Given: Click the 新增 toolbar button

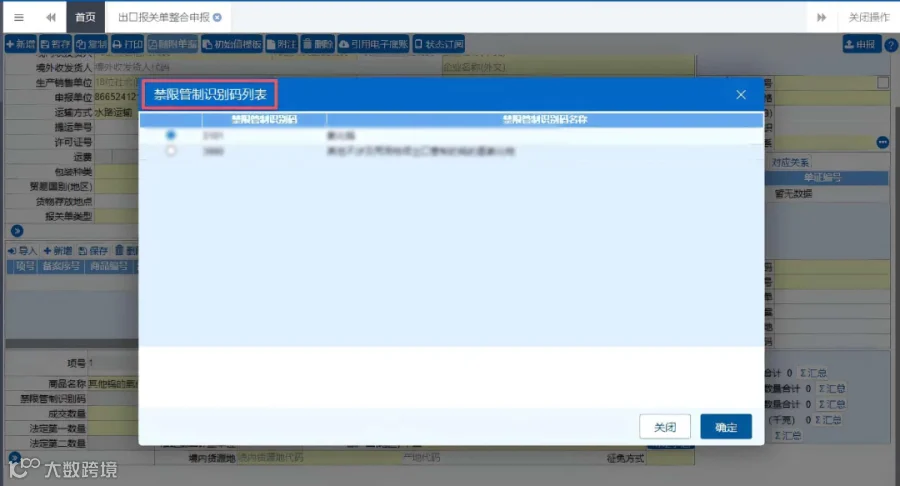Looking at the screenshot, I should click(x=21, y=44).
